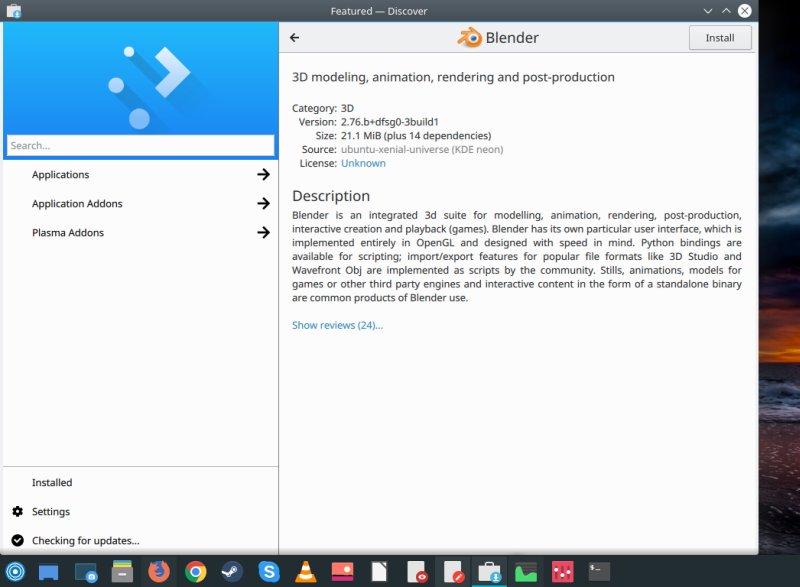Launch Skype from the taskbar

point(269,572)
